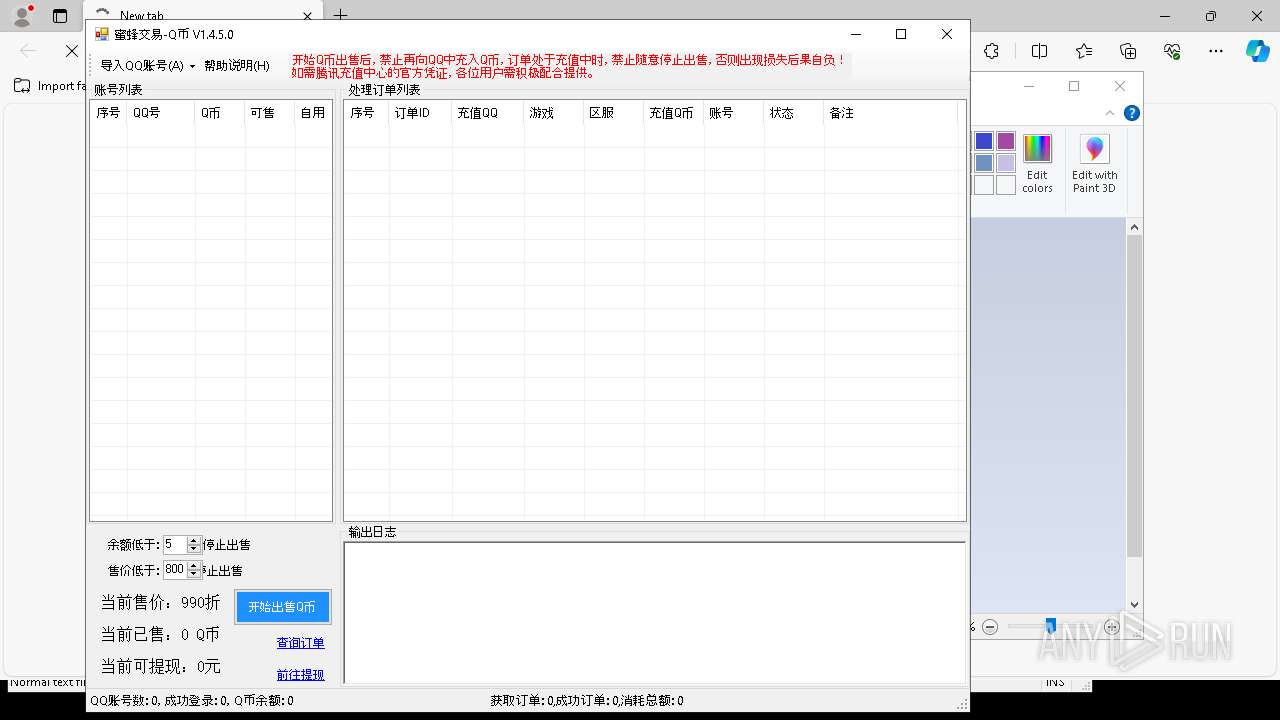Toggle Edge split screen icon
The image size is (1280, 720).
[x=1039, y=51]
